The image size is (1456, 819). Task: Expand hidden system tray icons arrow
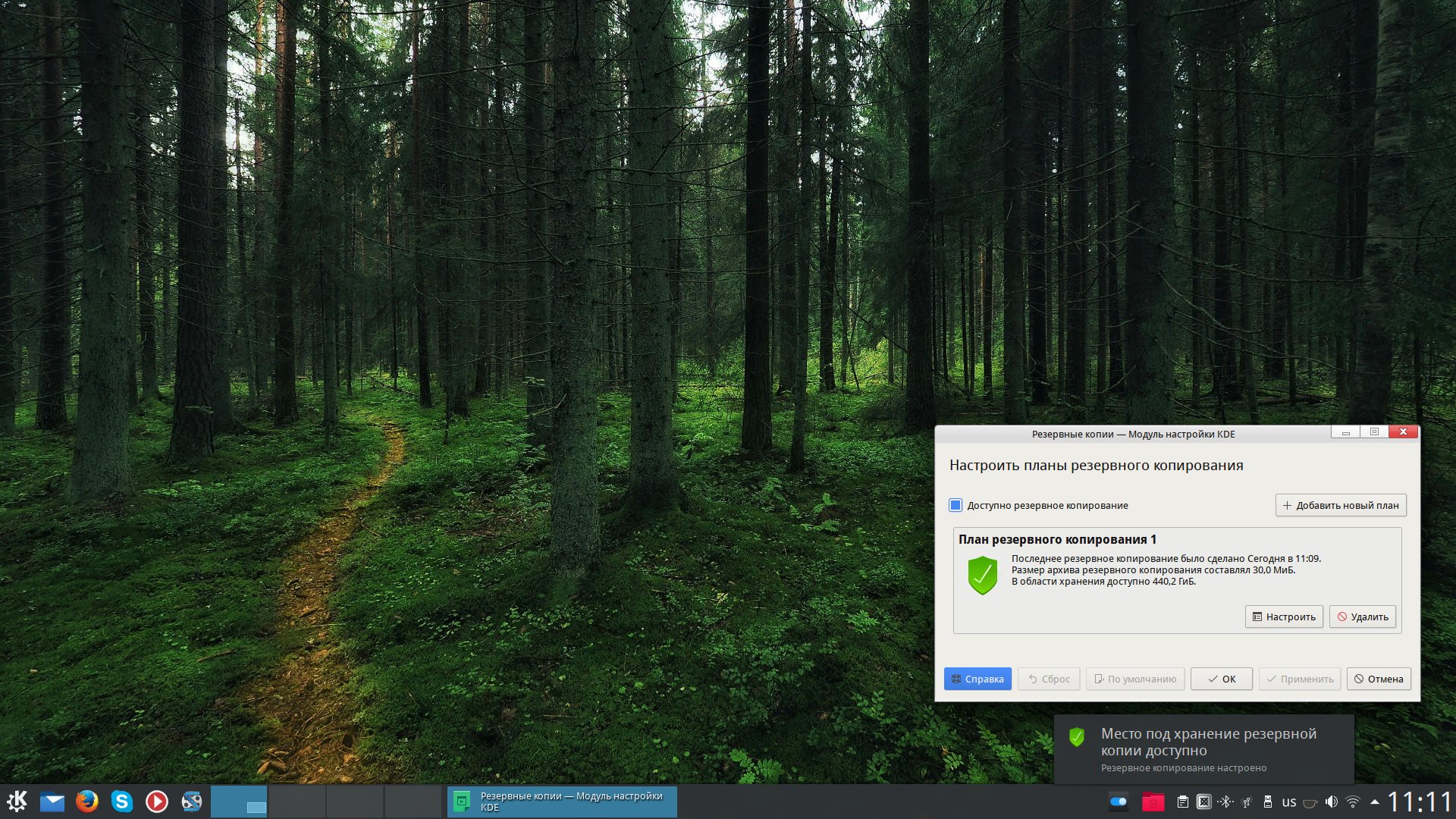1374,802
